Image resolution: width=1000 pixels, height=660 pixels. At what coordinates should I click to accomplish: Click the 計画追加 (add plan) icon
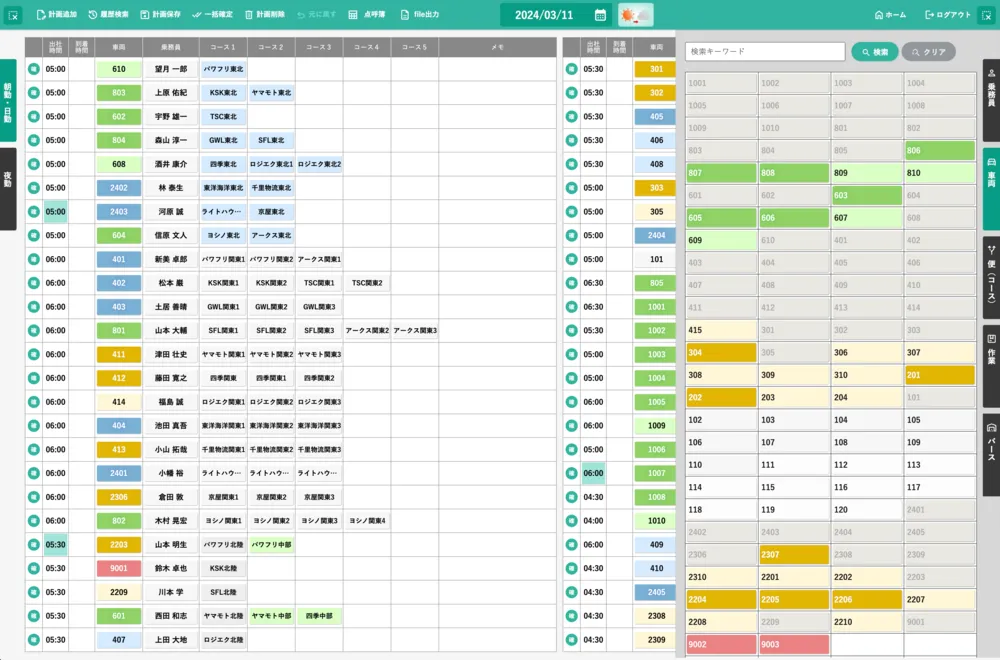[41, 15]
